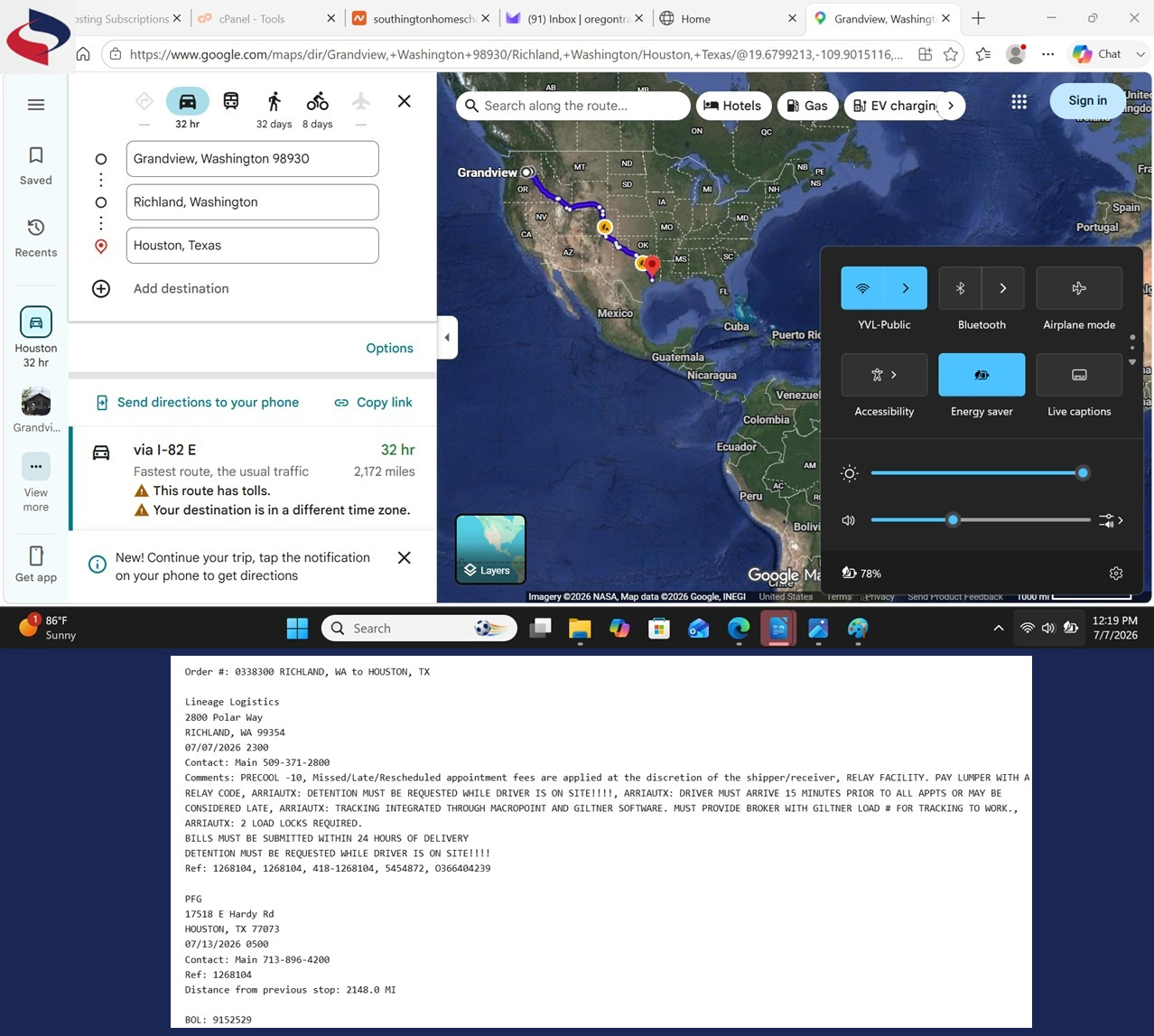Close the directions panel

coord(405,101)
